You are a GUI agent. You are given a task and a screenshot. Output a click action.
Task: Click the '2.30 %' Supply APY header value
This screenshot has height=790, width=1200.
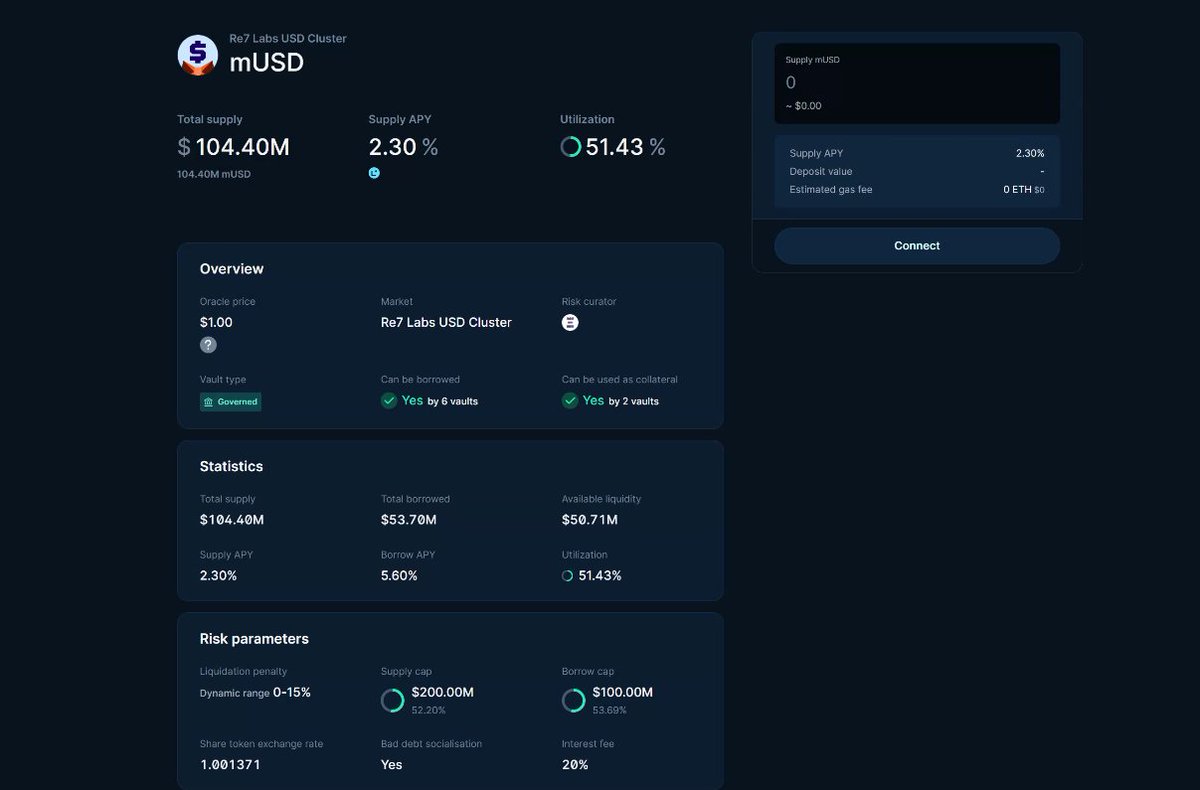tap(403, 147)
